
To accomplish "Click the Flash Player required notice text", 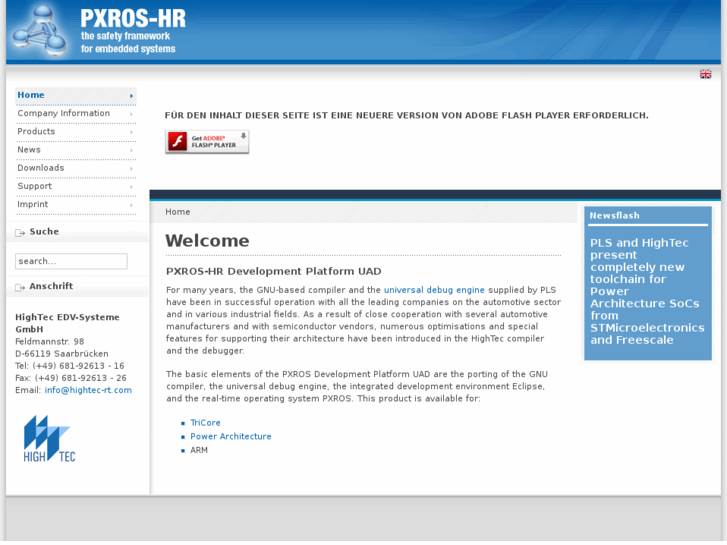I will click(407, 115).
